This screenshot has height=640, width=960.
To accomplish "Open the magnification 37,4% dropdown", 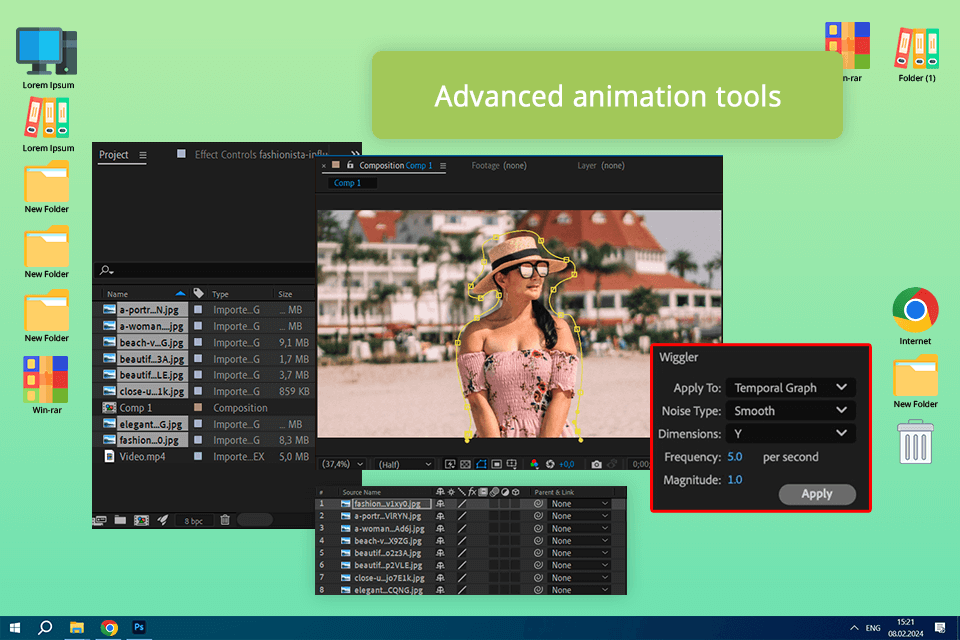I will pyautogui.click(x=343, y=464).
